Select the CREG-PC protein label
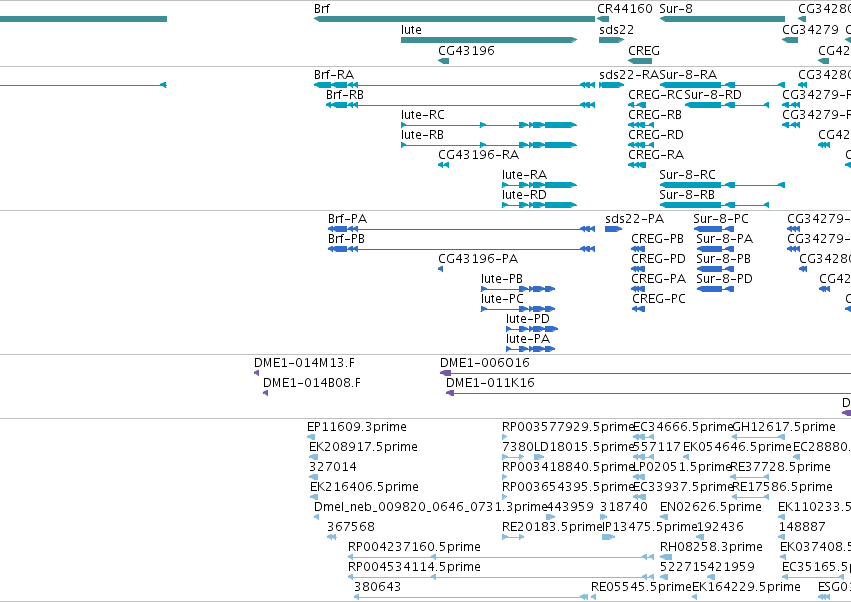Viewport: 851px width, 602px height. pos(659,299)
